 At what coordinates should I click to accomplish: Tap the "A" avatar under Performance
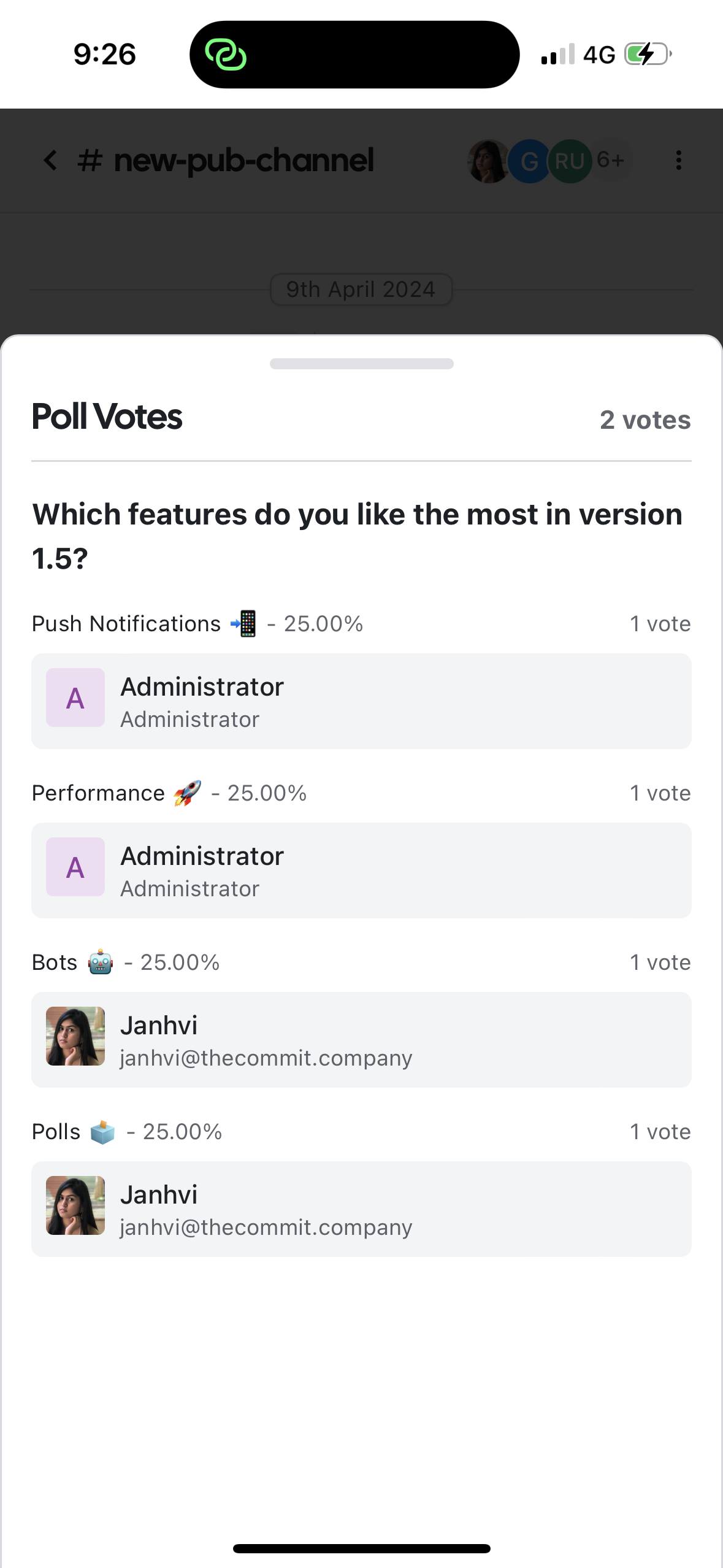pos(75,867)
